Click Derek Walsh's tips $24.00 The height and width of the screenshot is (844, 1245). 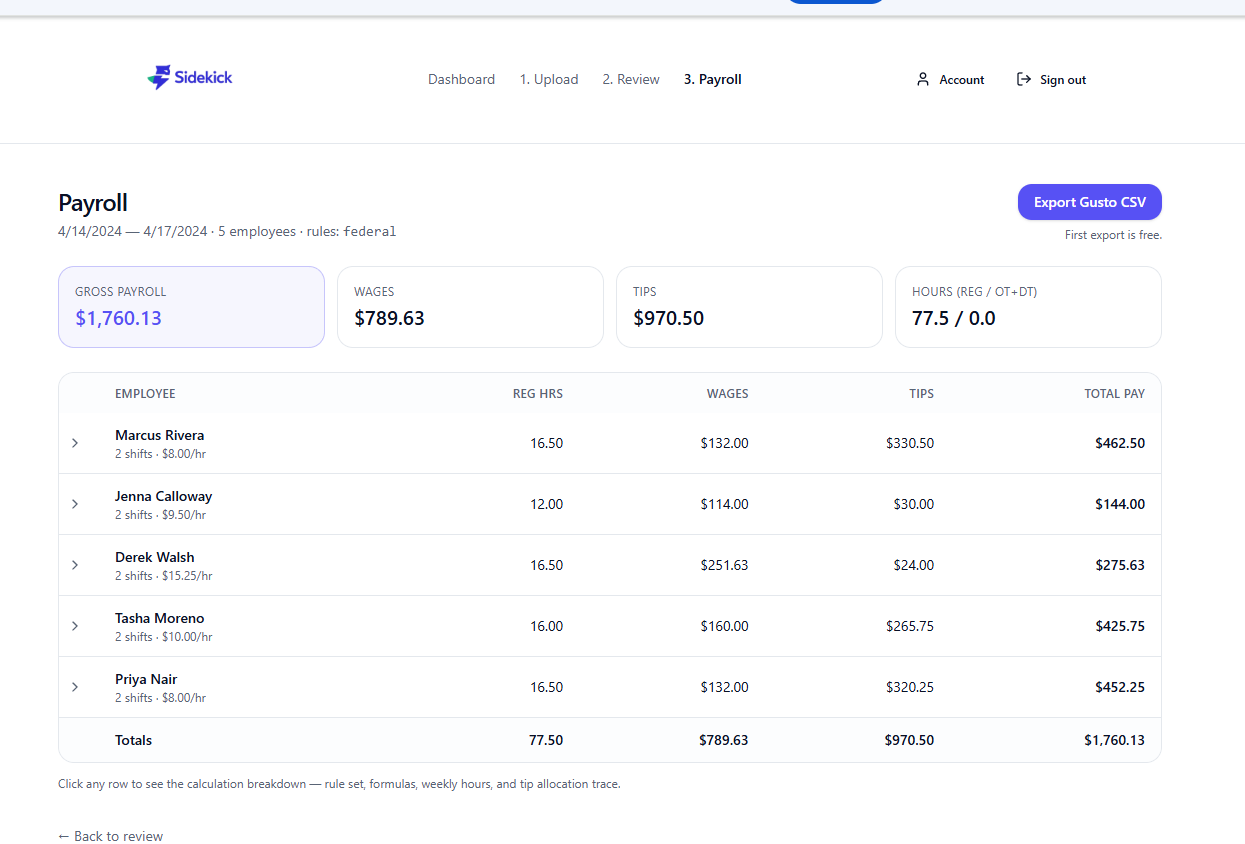[914, 565]
